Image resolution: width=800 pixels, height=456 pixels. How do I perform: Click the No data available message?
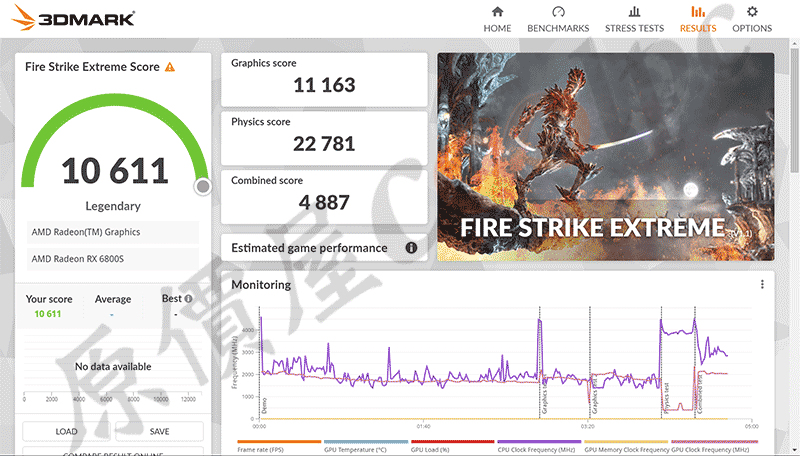coord(113,367)
